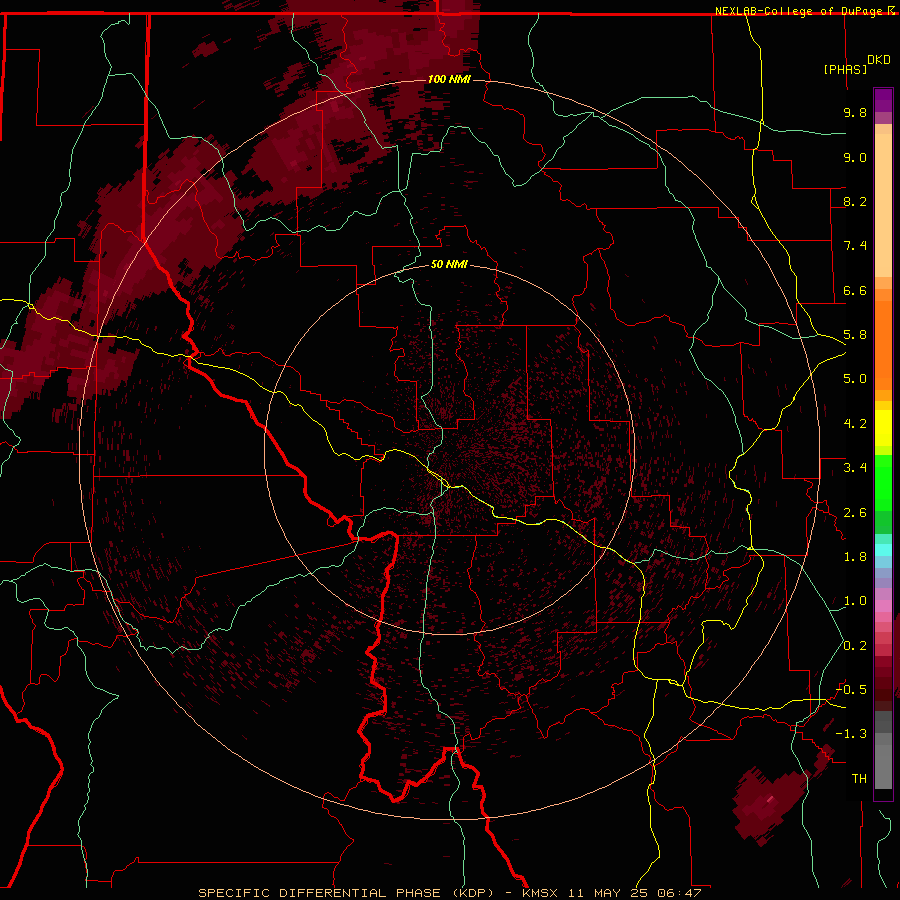Click the 1.8 value on the color scale
This screenshot has width=900, height=900.
[855, 557]
